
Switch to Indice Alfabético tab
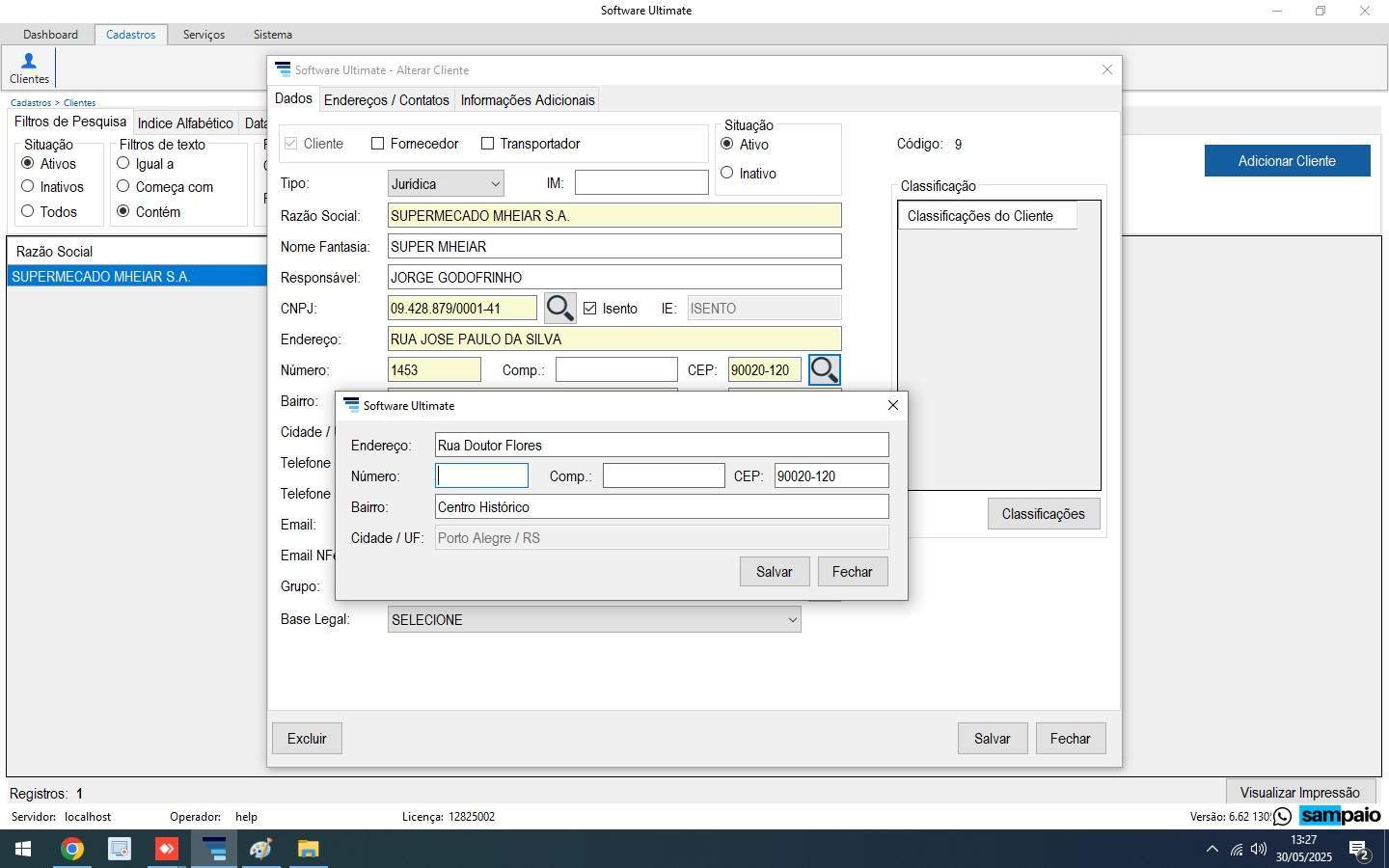point(185,122)
